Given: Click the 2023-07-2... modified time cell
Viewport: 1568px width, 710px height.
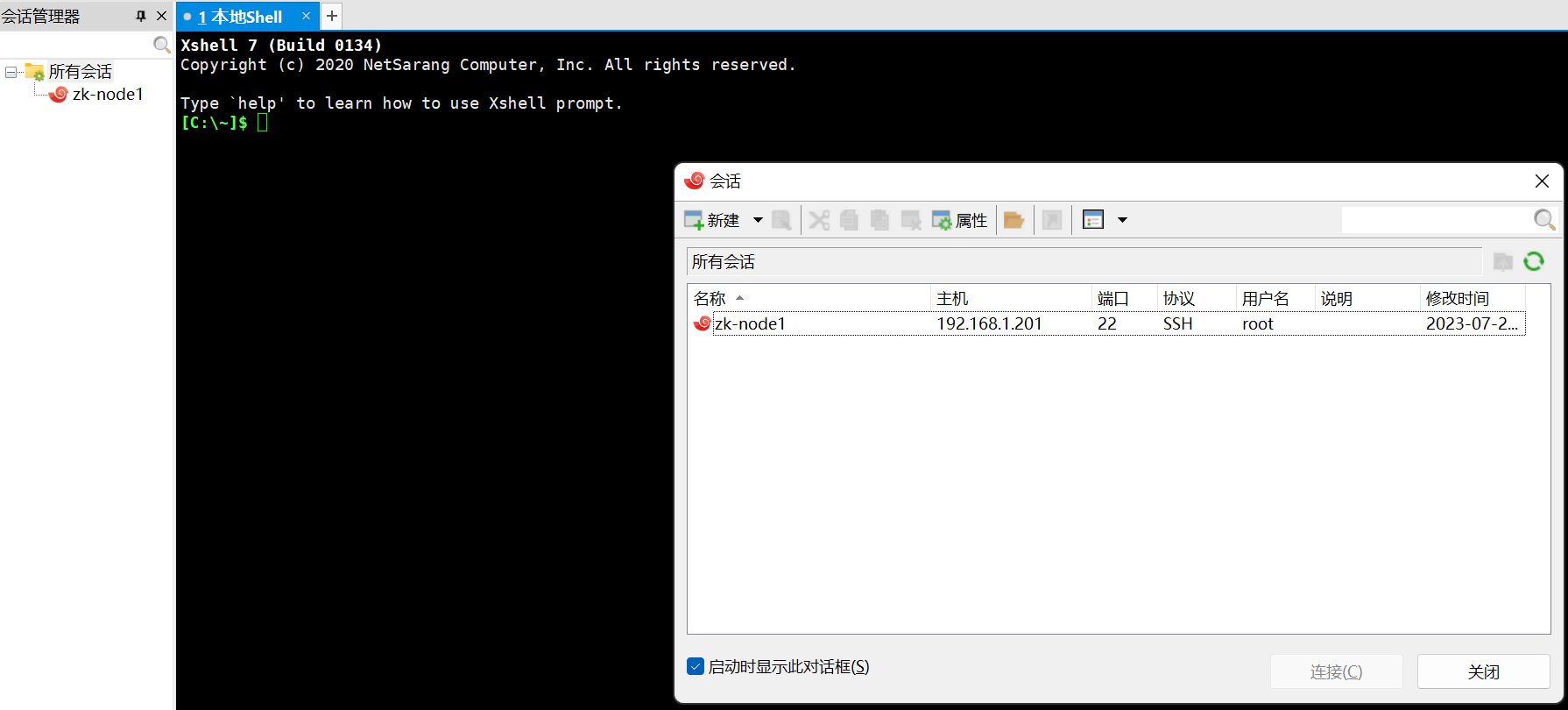Looking at the screenshot, I should pyautogui.click(x=1472, y=323).
